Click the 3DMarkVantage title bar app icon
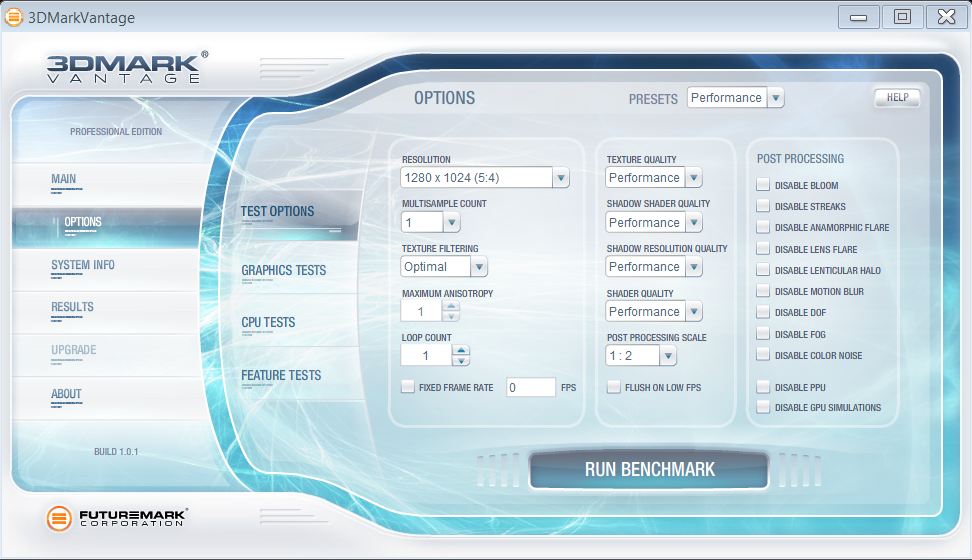This screenshot has height=560, width=972. pos(14,17)
